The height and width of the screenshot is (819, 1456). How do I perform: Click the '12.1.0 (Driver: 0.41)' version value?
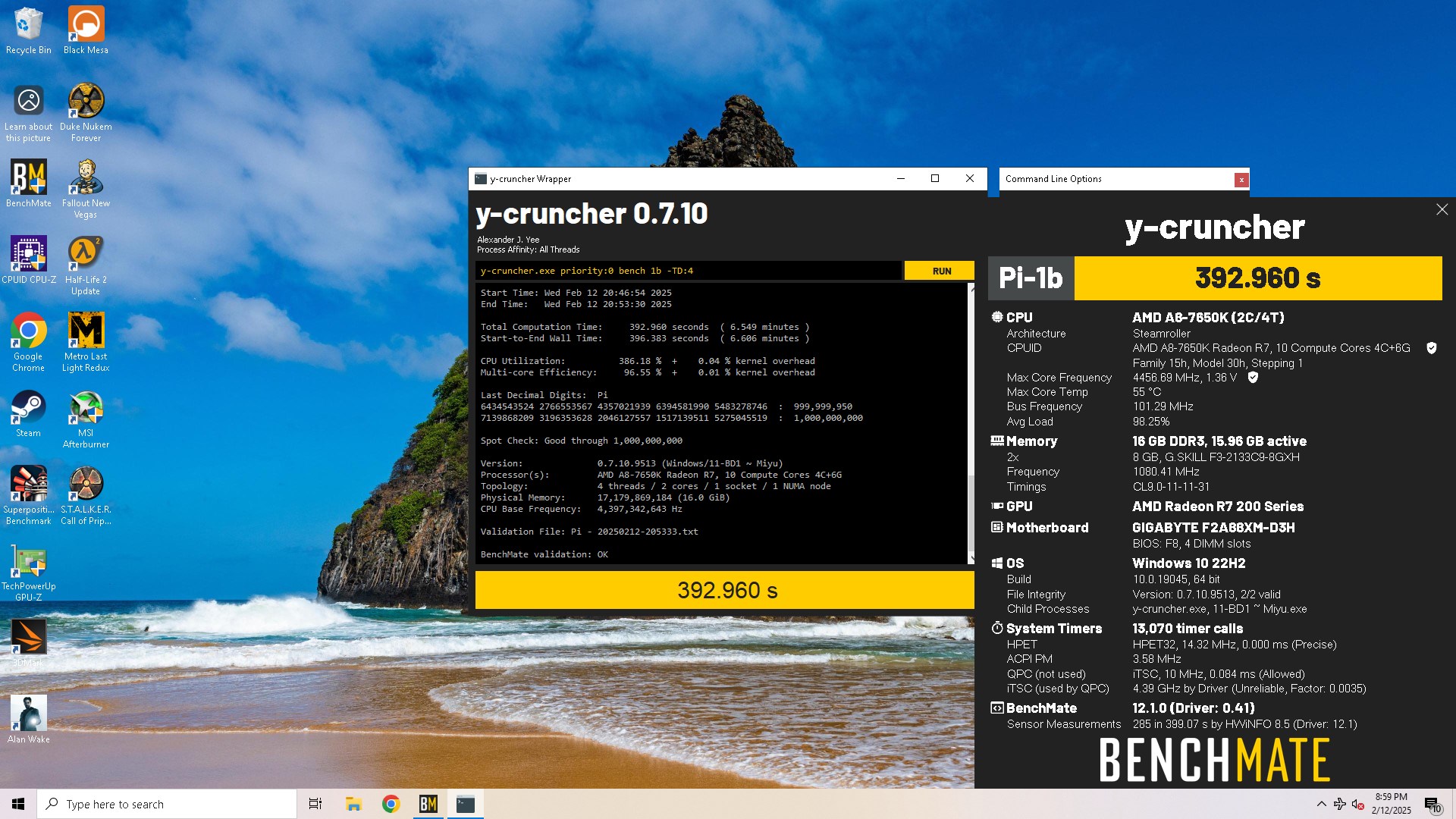pyautogui.click(x=1193, y=708)
